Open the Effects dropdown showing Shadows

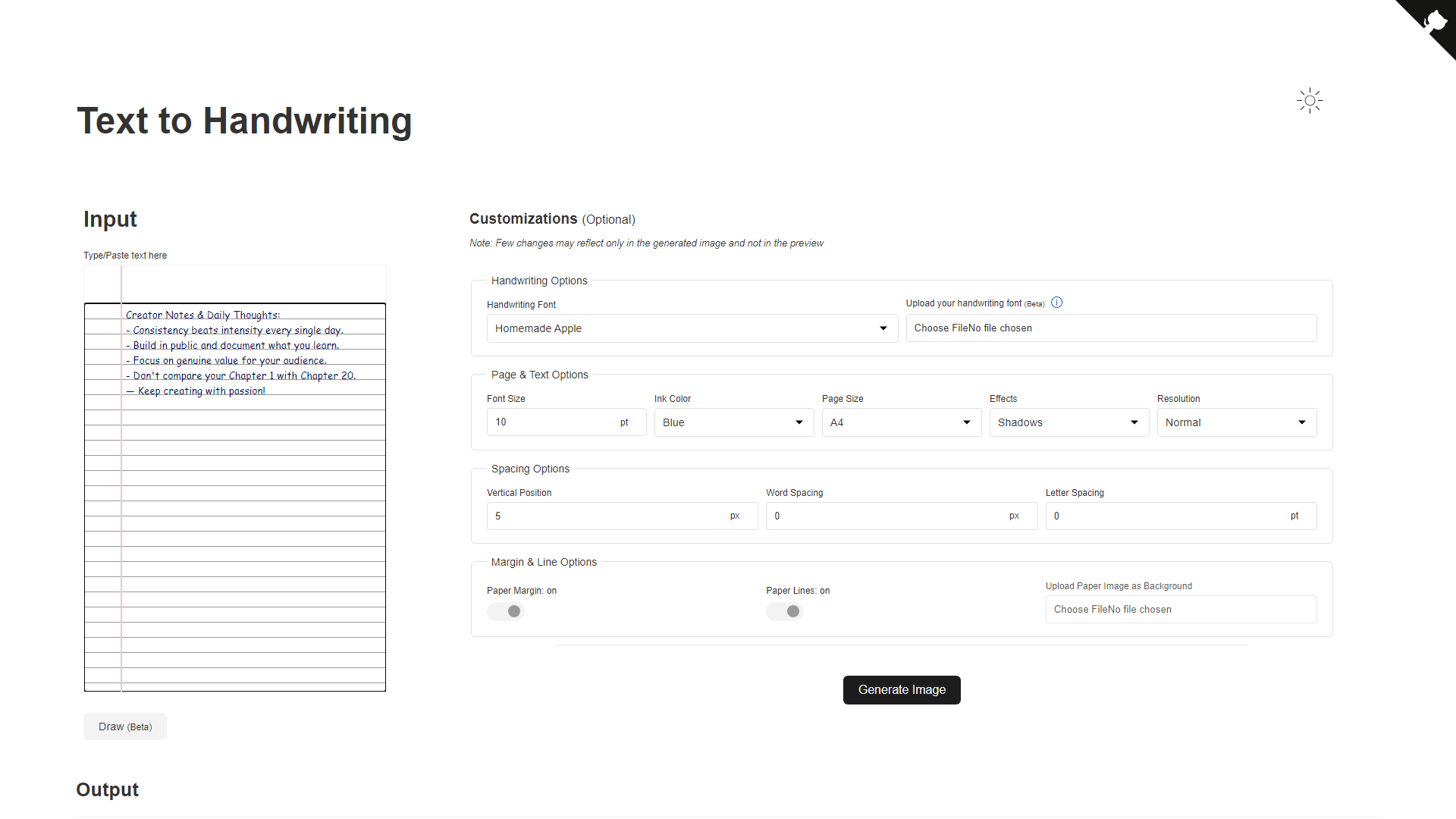point(1068,422)
